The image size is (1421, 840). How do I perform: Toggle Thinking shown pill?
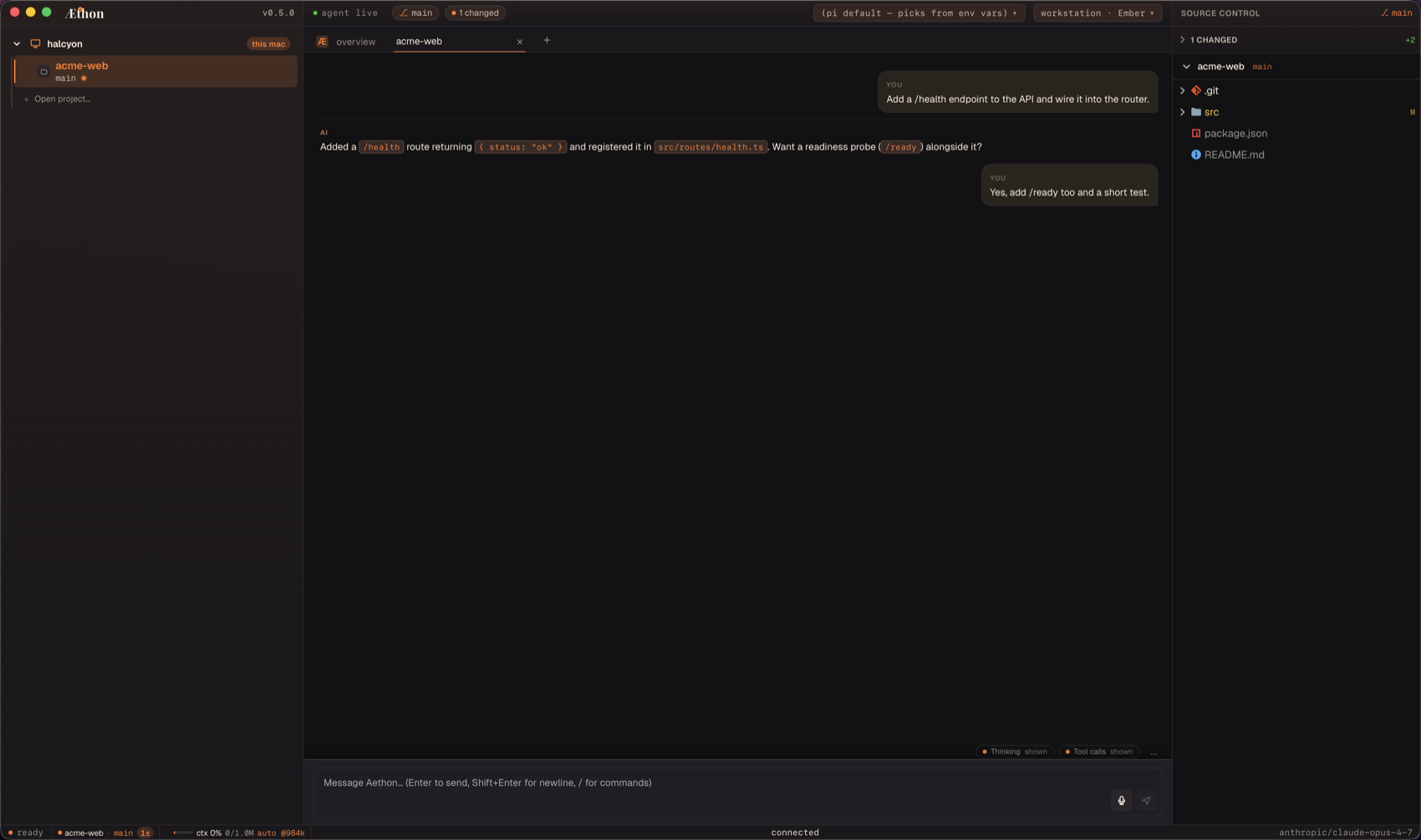click(1015, 751)
